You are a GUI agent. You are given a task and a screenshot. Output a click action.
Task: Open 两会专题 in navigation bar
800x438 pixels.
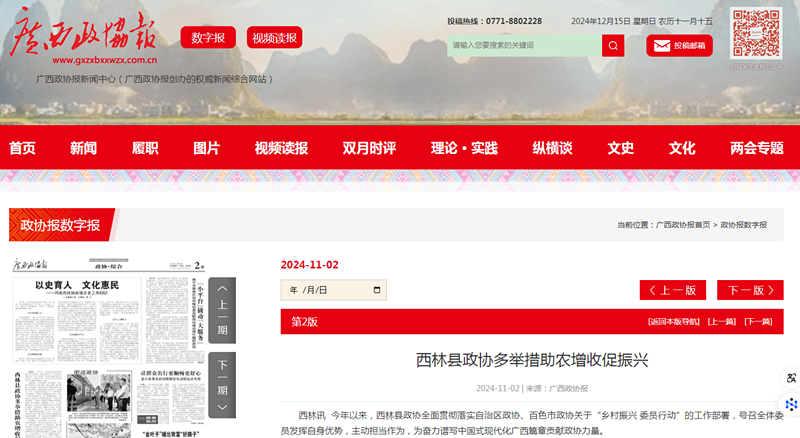pyautogui.click(x=757, y=148)
